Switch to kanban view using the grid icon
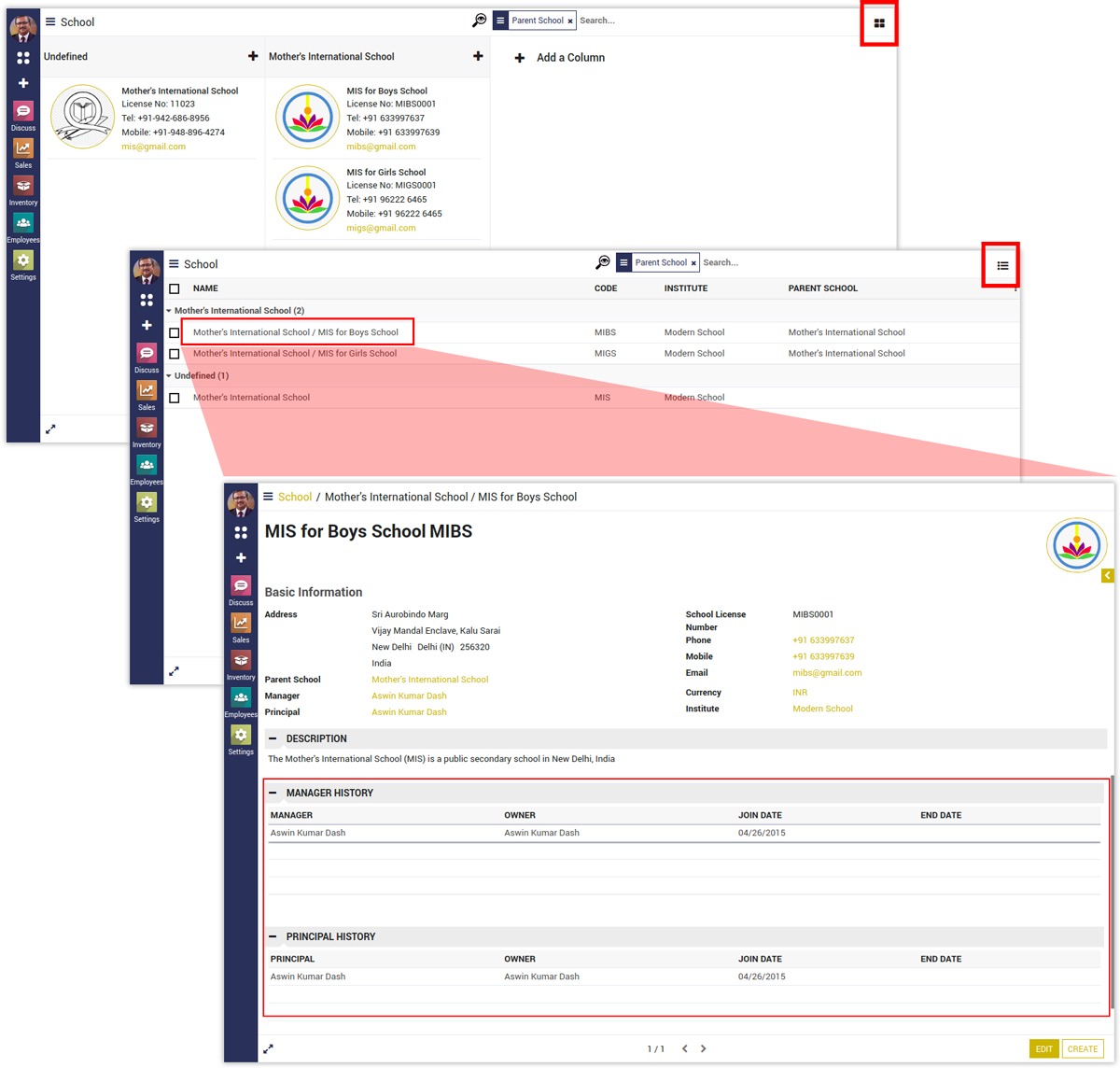1120x1068 pixels. pyautogui.click(x=879, y=23)
